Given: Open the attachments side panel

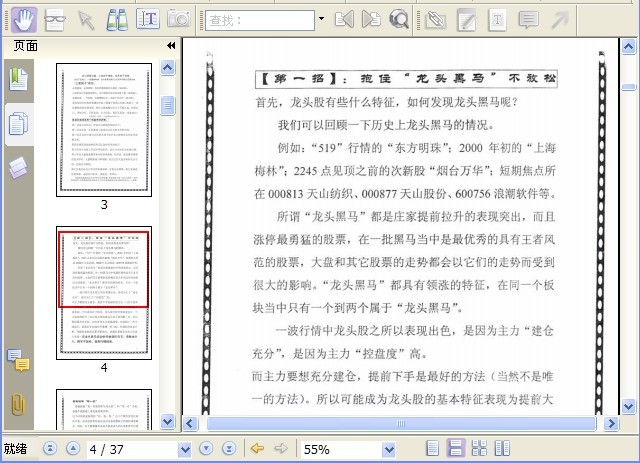Looking at the screenshot, I should 18,405.
